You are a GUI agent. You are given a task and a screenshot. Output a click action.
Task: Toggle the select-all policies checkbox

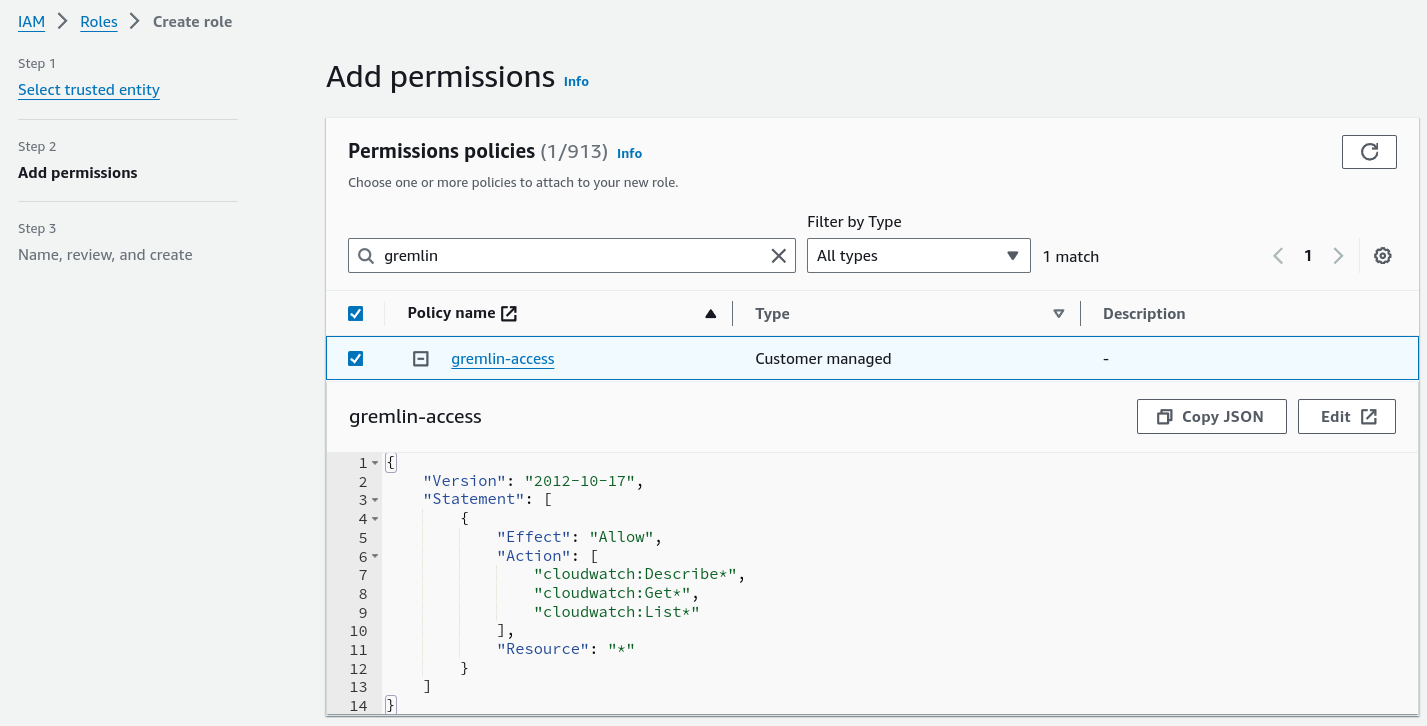pos(355,314)
